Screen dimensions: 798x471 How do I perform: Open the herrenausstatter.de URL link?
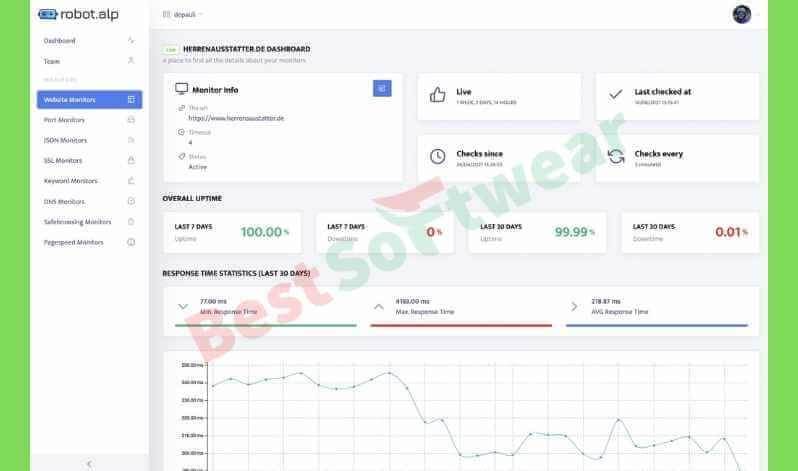pyautogui.click(x=236, y=118)
